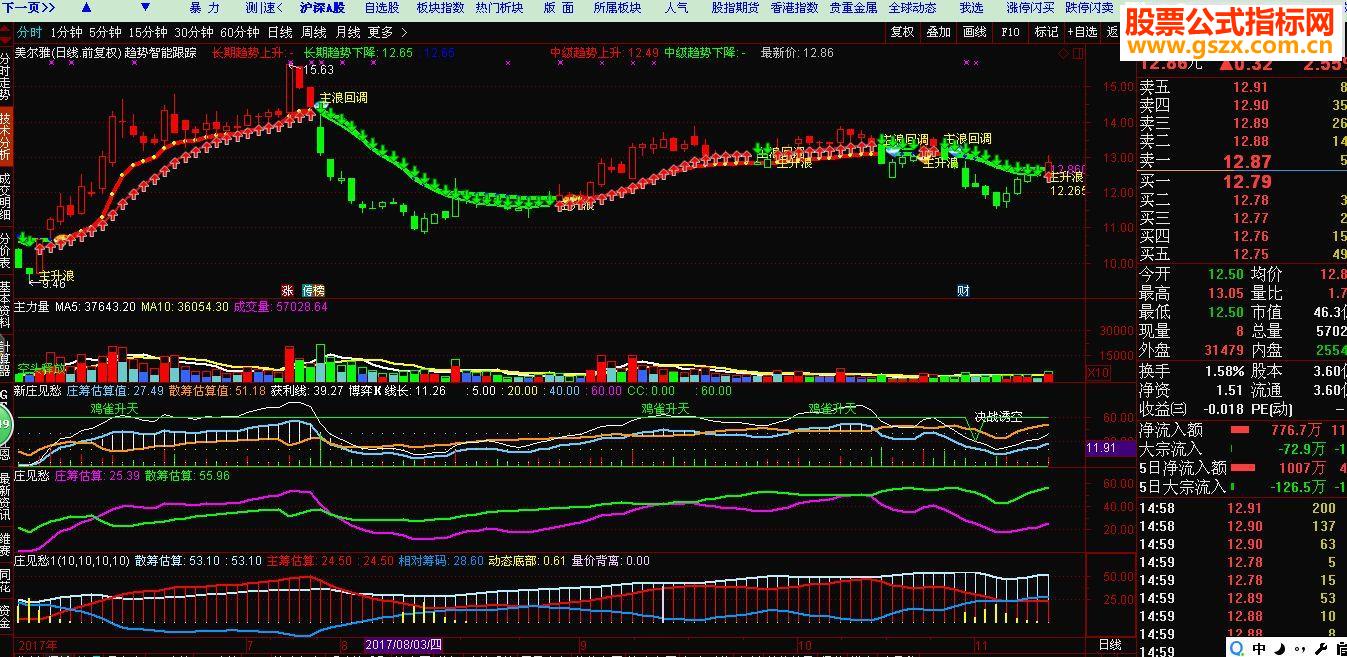The width and height of the screenshot is (1347, 657).
Task: Switch to 日线 daily chart
Action: click(280, 32)
